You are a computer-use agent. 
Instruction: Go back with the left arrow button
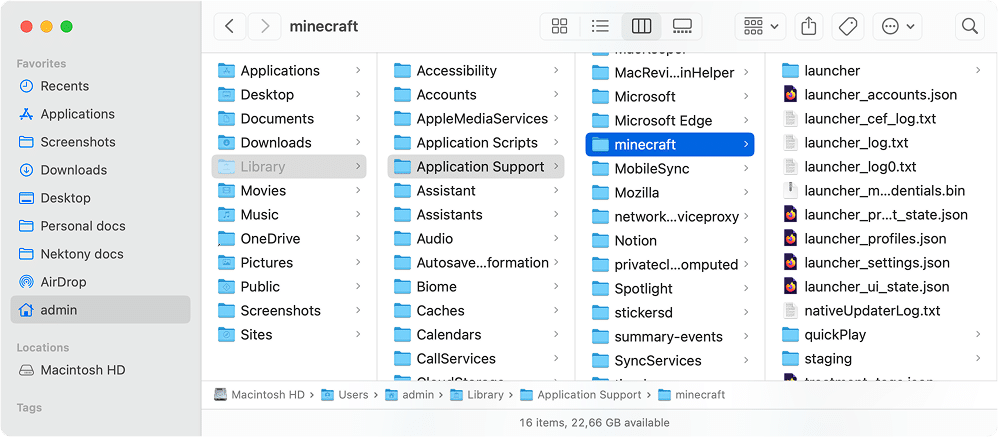point(230,26)
